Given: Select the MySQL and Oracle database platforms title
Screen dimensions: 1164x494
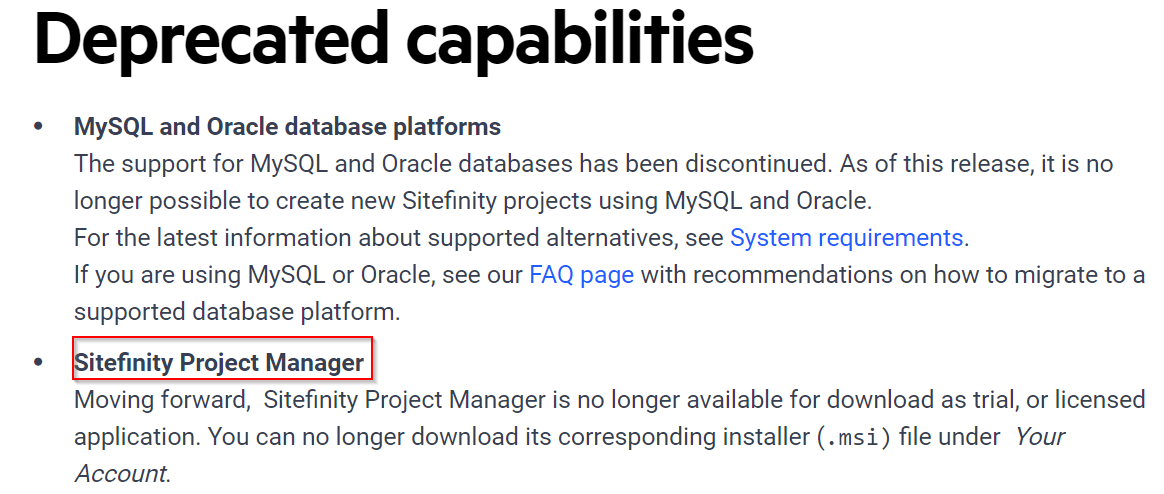Looking at the screenshot, I should tap(287, 127).
